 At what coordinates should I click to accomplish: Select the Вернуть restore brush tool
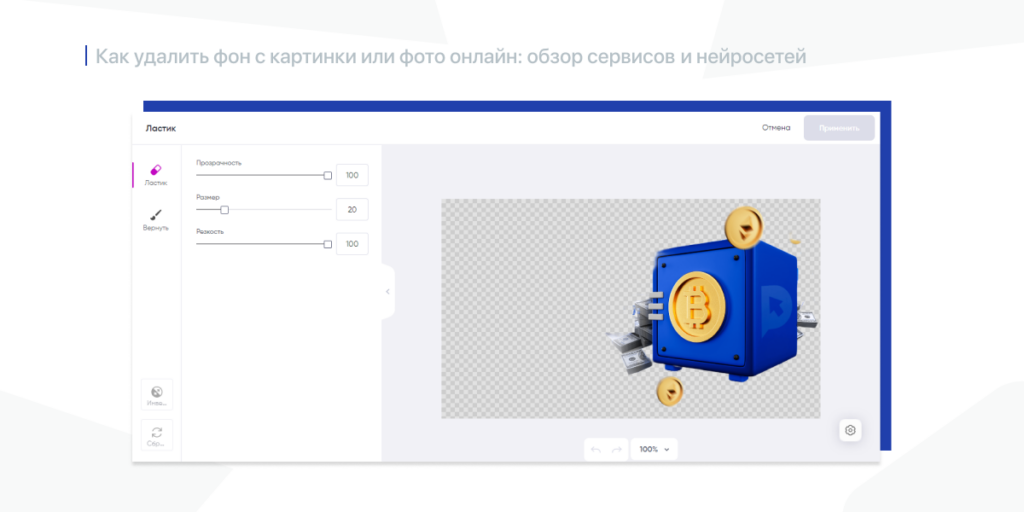pyautogui.click(x=156, y=220)
